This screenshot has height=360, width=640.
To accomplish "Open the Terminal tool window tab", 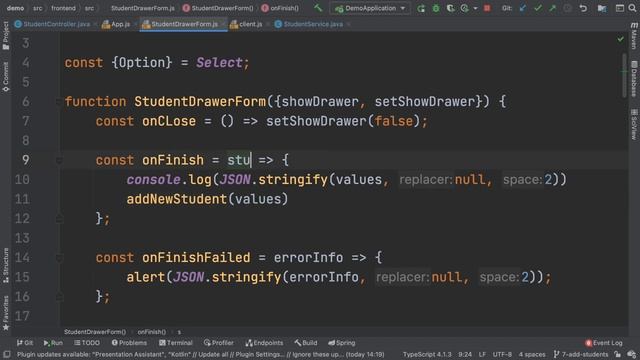I will [x=176, y=343].
